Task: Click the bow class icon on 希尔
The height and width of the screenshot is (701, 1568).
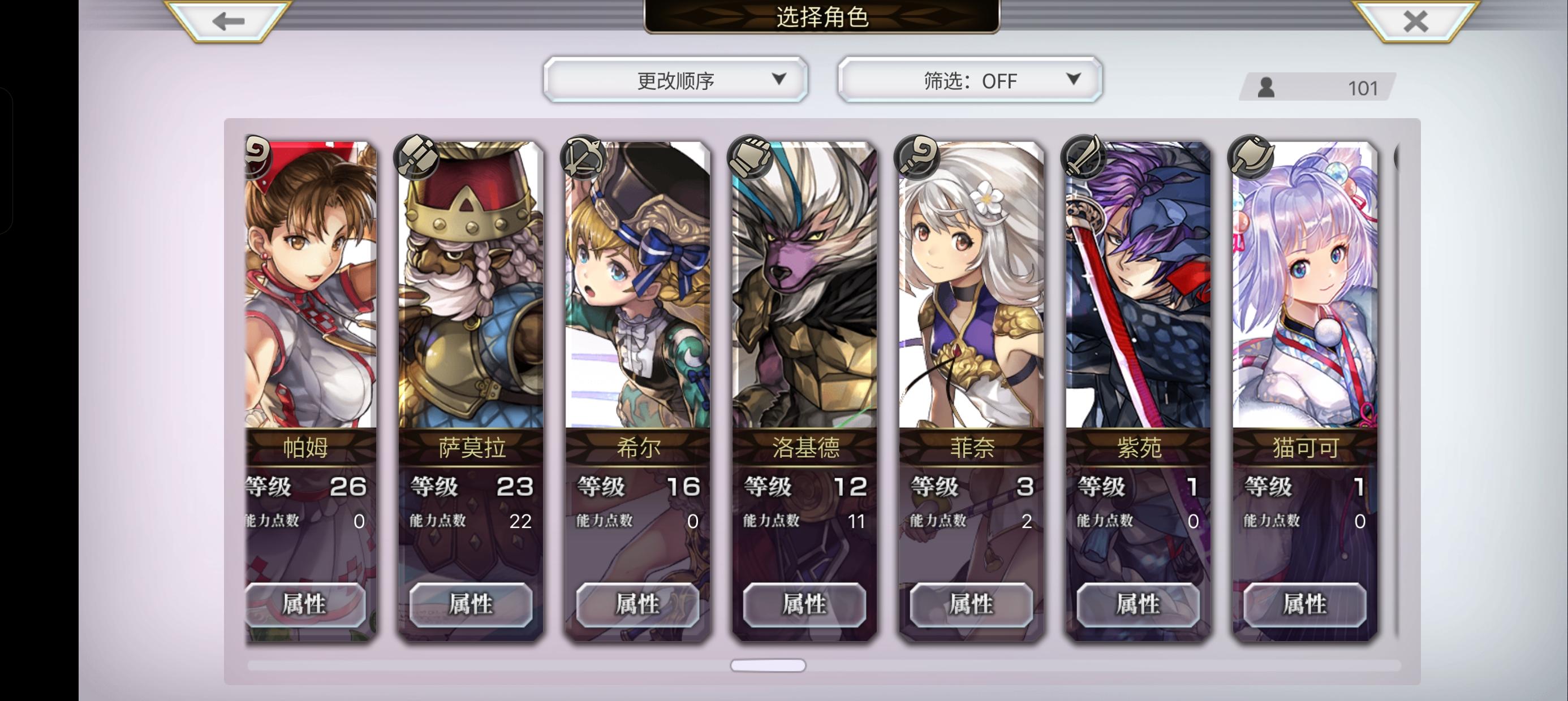Action: click(x=584, y=157)
